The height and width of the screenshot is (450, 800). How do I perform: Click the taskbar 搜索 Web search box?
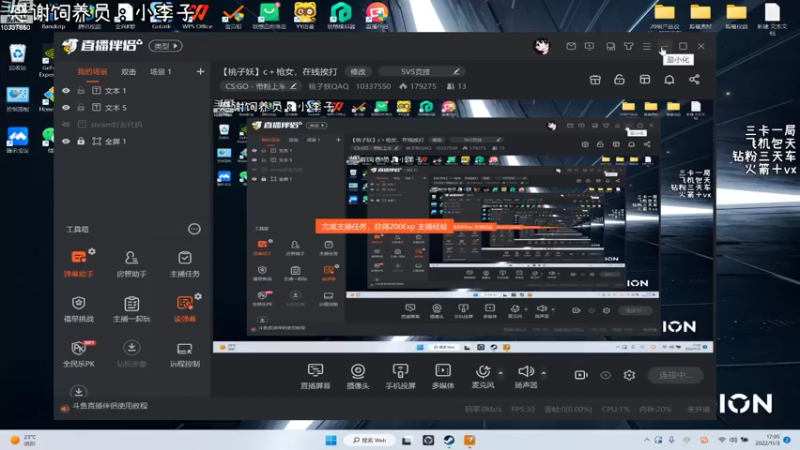[x=369, y=440]
